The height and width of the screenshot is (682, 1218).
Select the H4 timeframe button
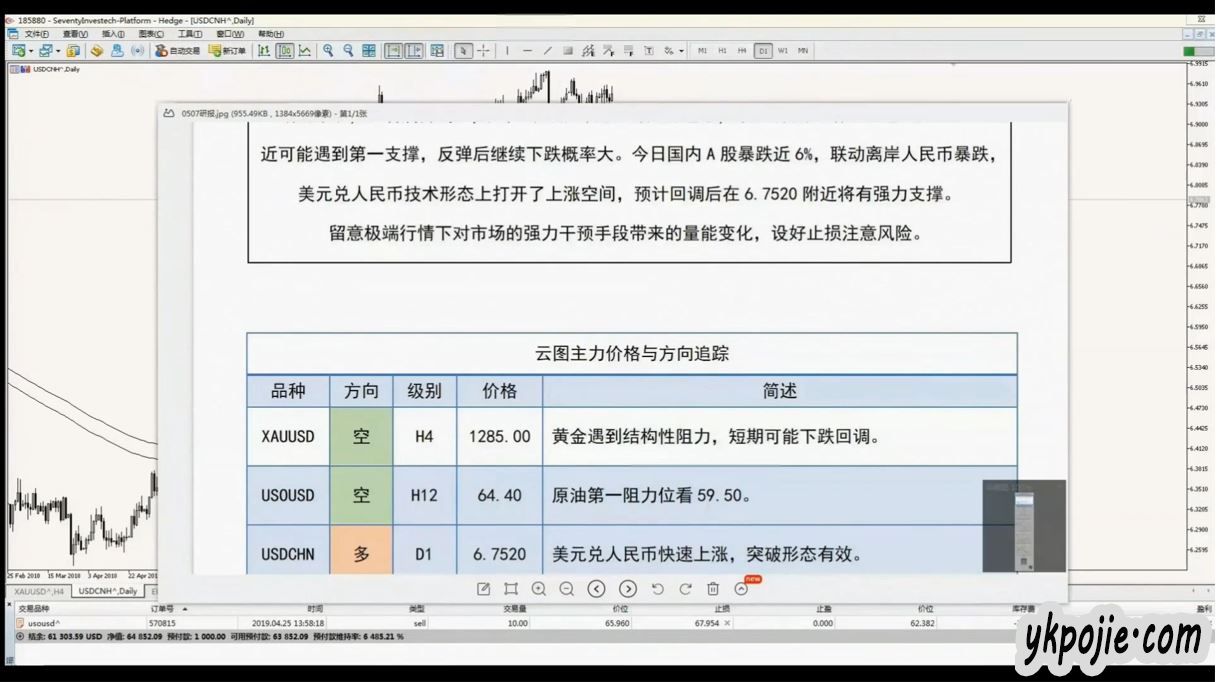[742, 51]
